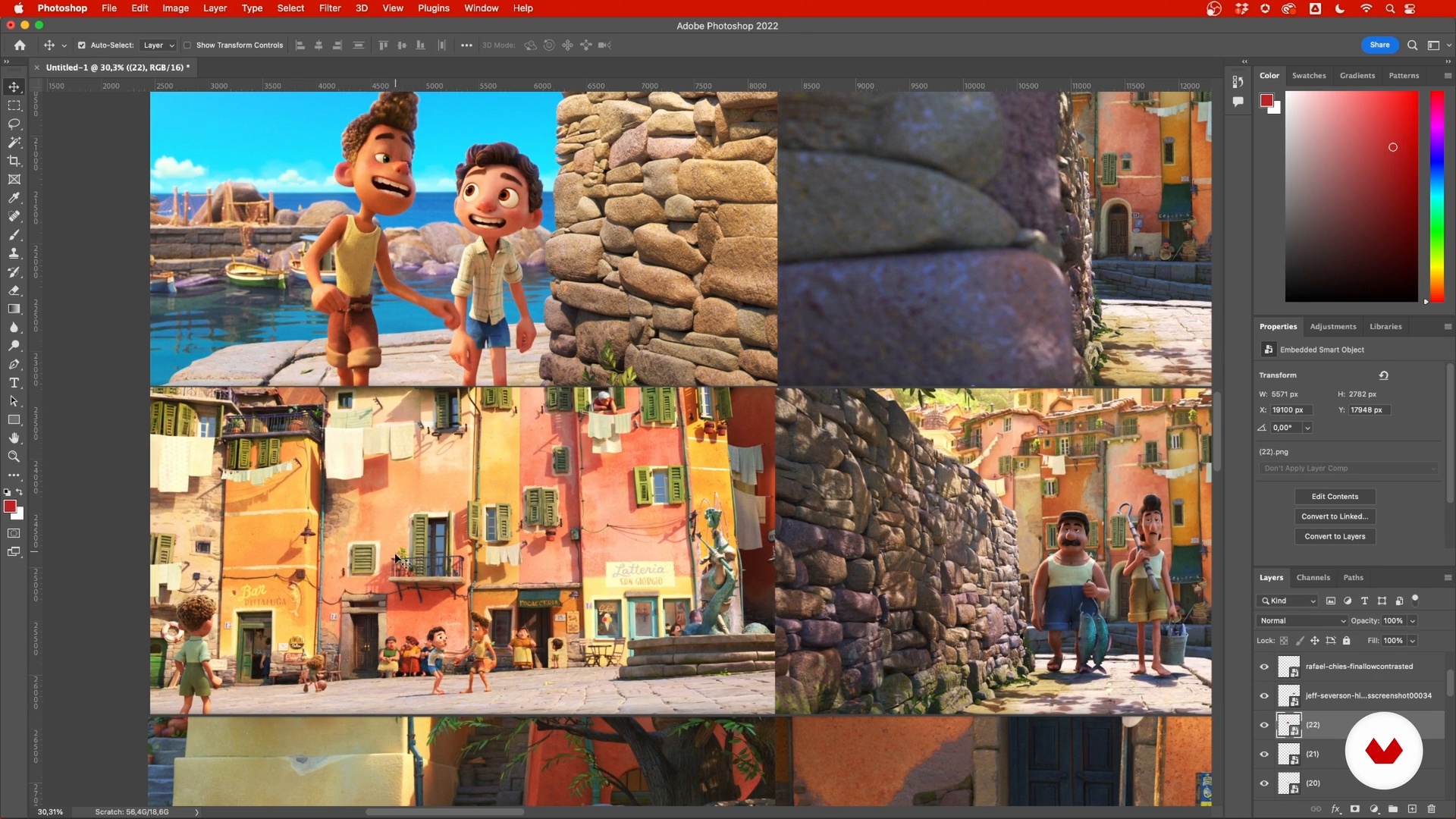Hide layer (21)
Image resolution: width=1456 pixels, height=819 pixels.
(1264, 755)
